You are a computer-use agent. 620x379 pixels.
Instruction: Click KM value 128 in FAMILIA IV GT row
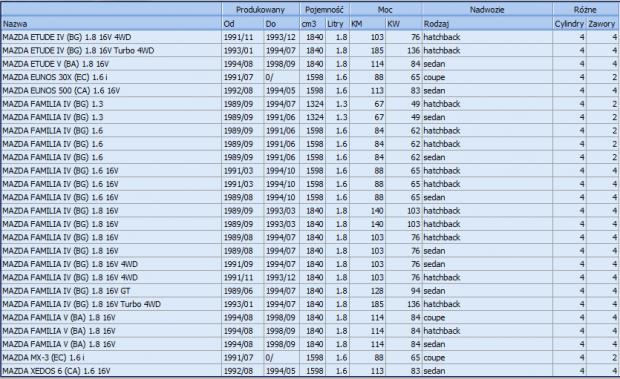[377, 291]
